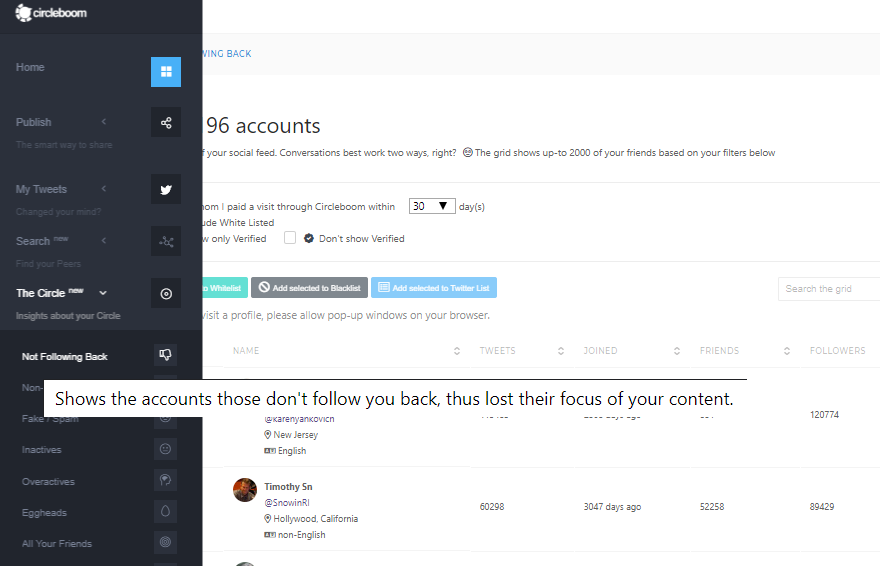Viewport: 880px width, 566px height.
Task: Open the 30 days dropdown
Action: (x=432, y=206)
